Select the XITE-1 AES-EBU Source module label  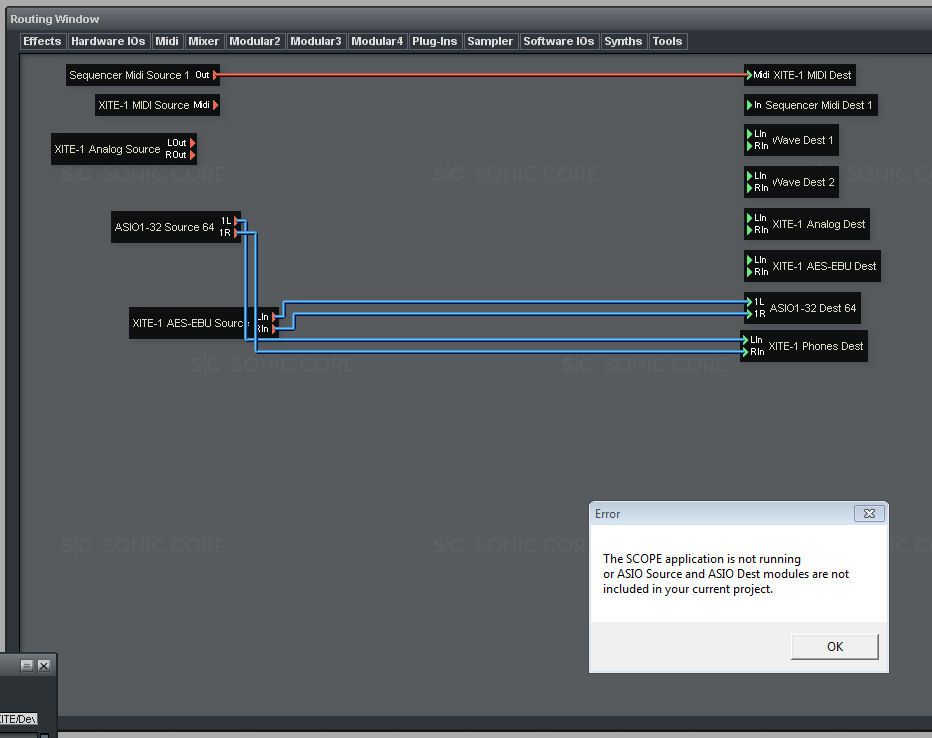(x=190, y=323)
